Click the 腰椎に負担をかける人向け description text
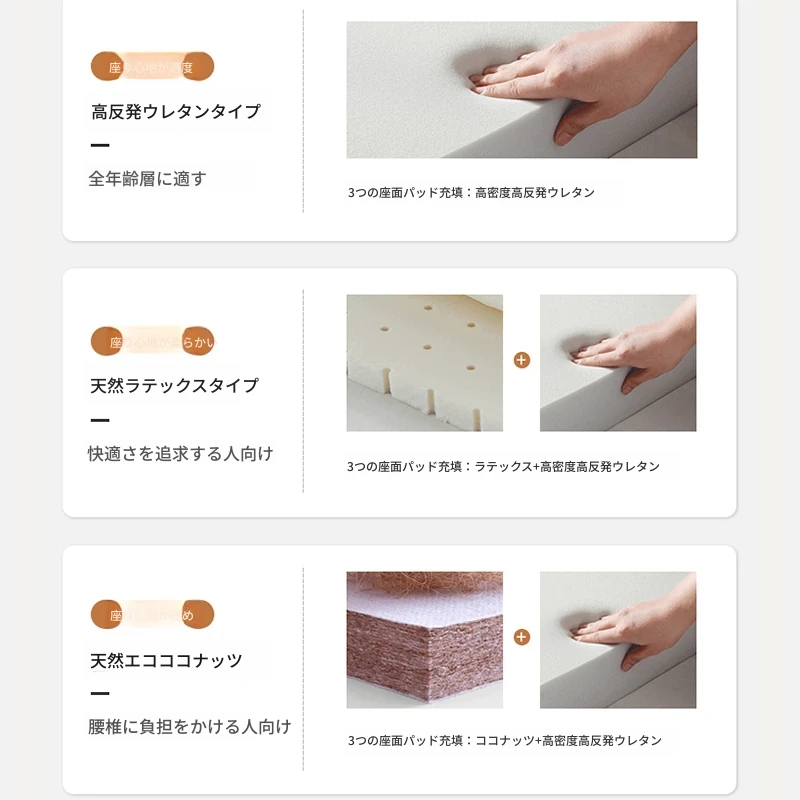Image resolution: width=800 pixels, height=800 pixels. pyautogui.click(x=190, y=727)
